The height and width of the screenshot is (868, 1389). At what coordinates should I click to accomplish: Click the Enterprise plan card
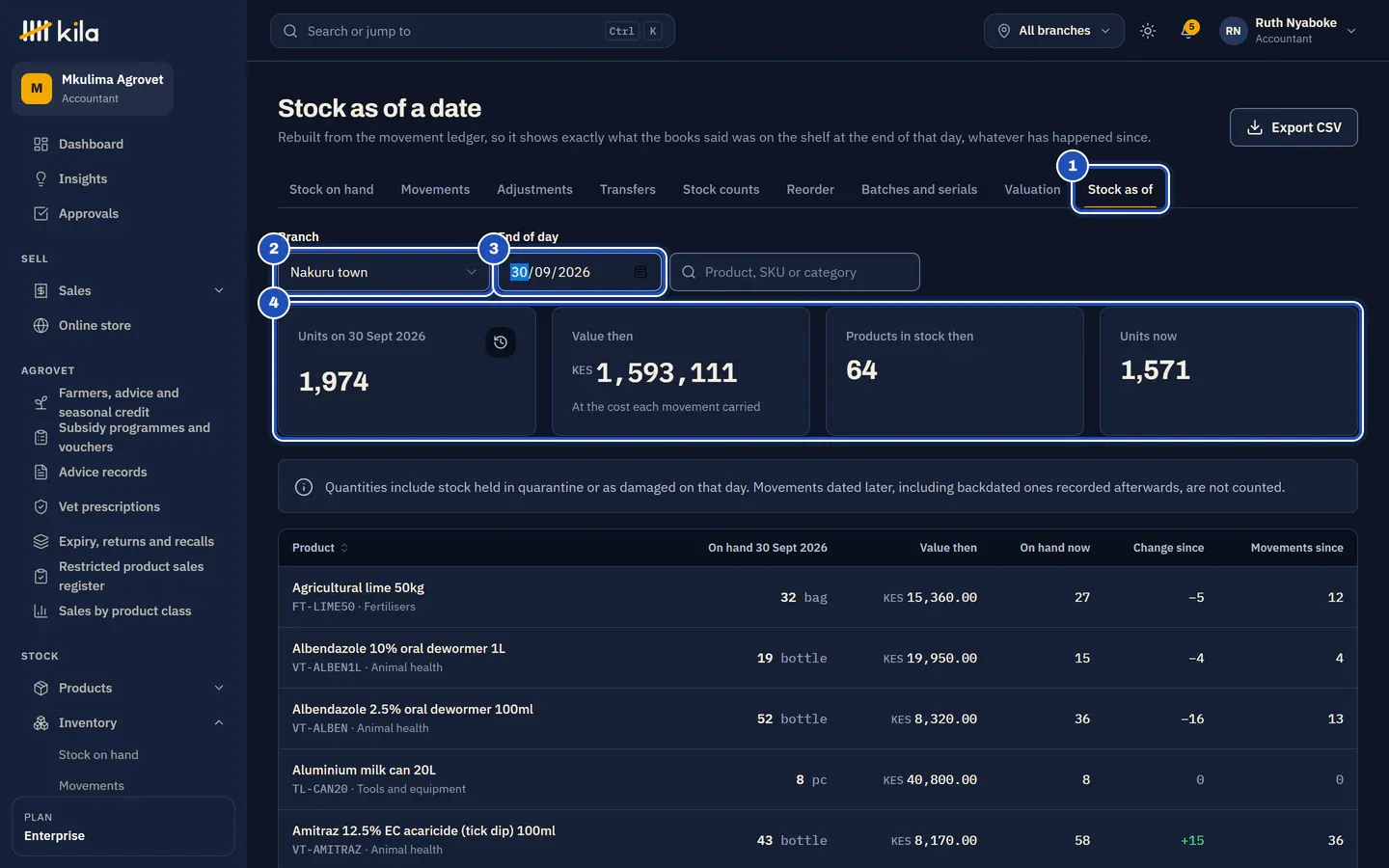pos(123,827)
